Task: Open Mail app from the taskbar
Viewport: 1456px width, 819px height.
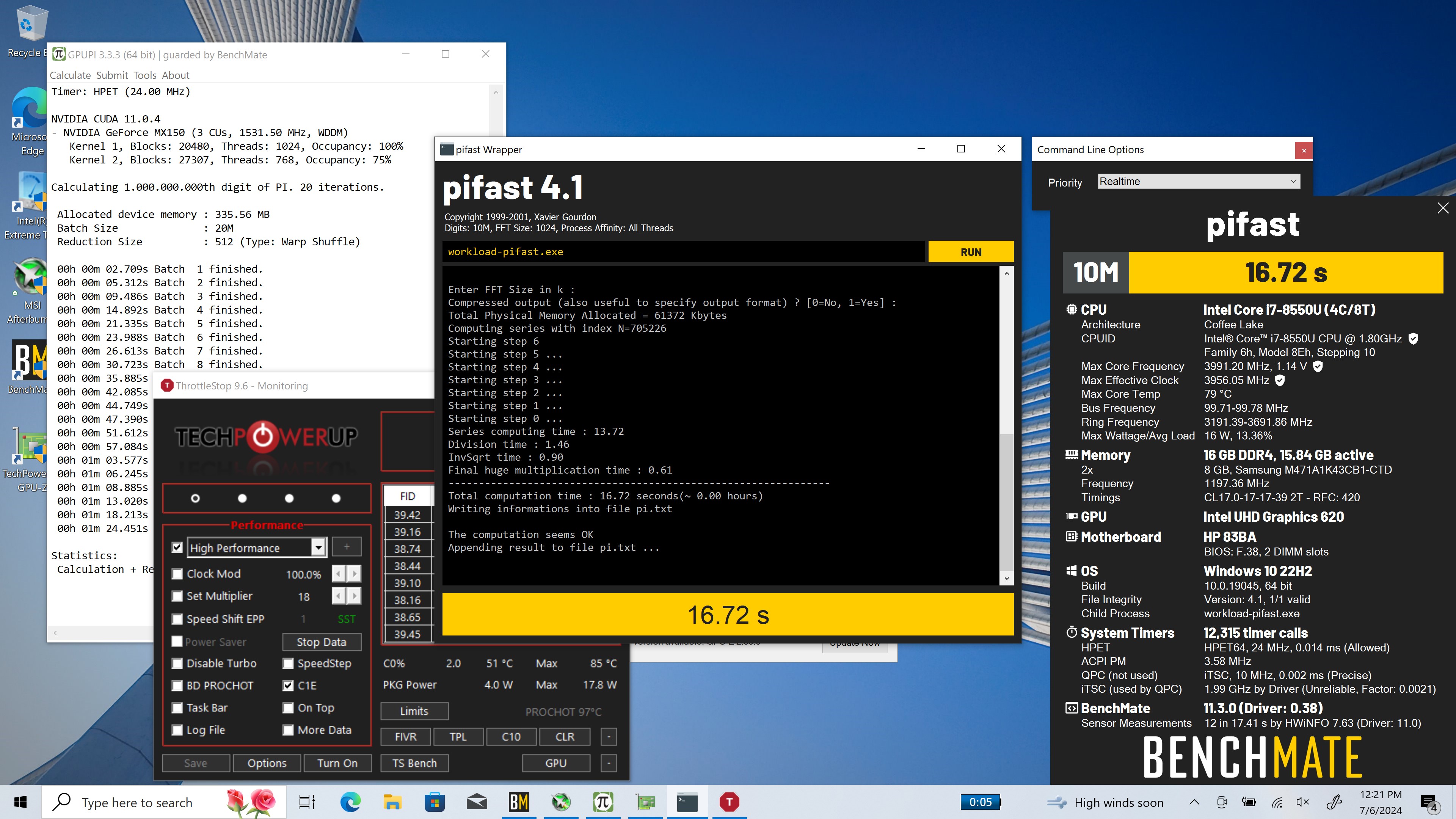Action: pyautogui.click(x=477, y=802)
